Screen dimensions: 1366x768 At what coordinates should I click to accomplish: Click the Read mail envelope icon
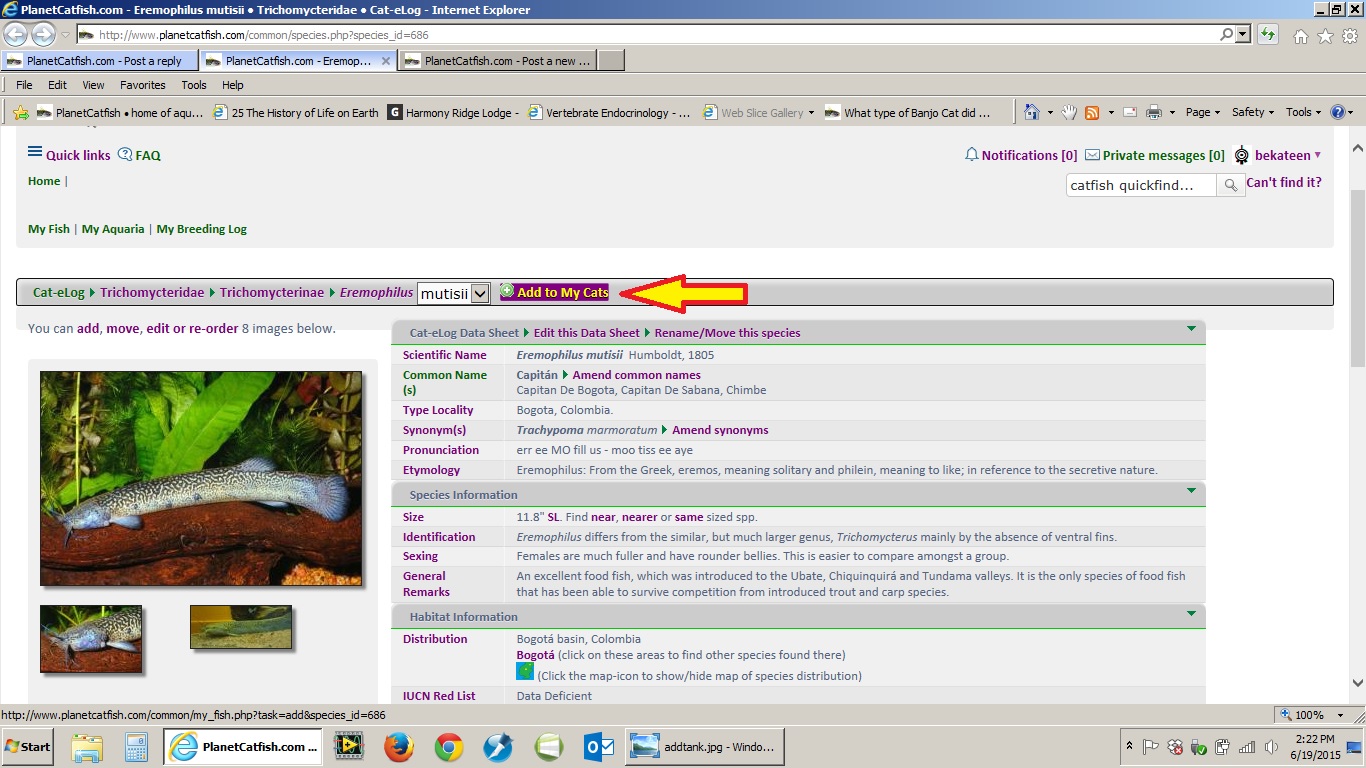click(1129, 112)
